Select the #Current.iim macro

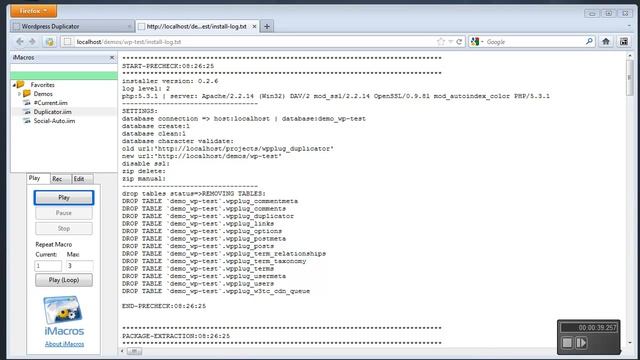(x=51, y=103)
